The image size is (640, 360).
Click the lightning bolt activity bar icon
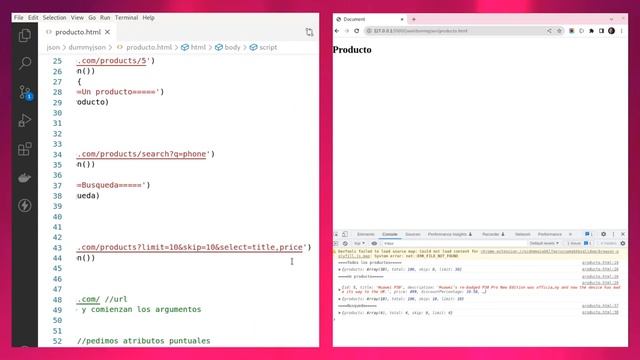[24, 205]
